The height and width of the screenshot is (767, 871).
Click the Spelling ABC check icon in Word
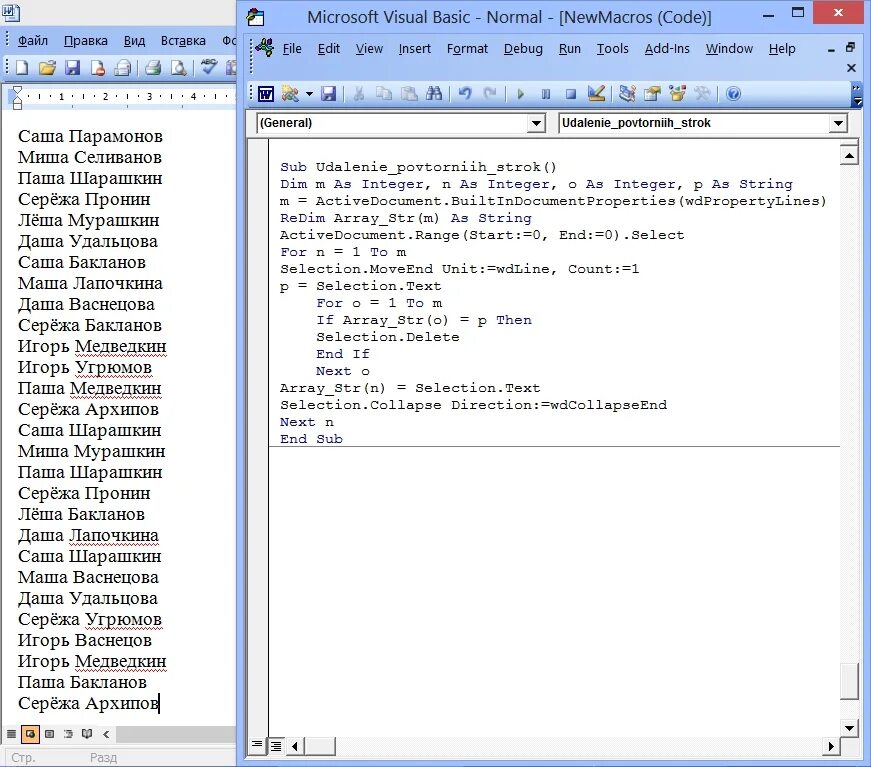209,67
